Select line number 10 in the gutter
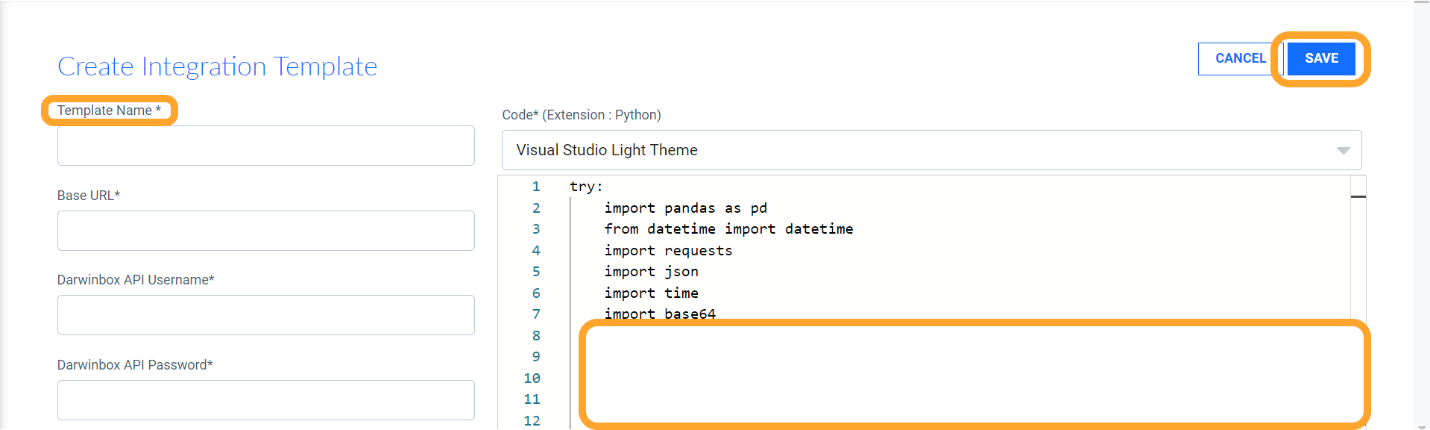Viewport: 1430px width, 430px height. point(531,378)
